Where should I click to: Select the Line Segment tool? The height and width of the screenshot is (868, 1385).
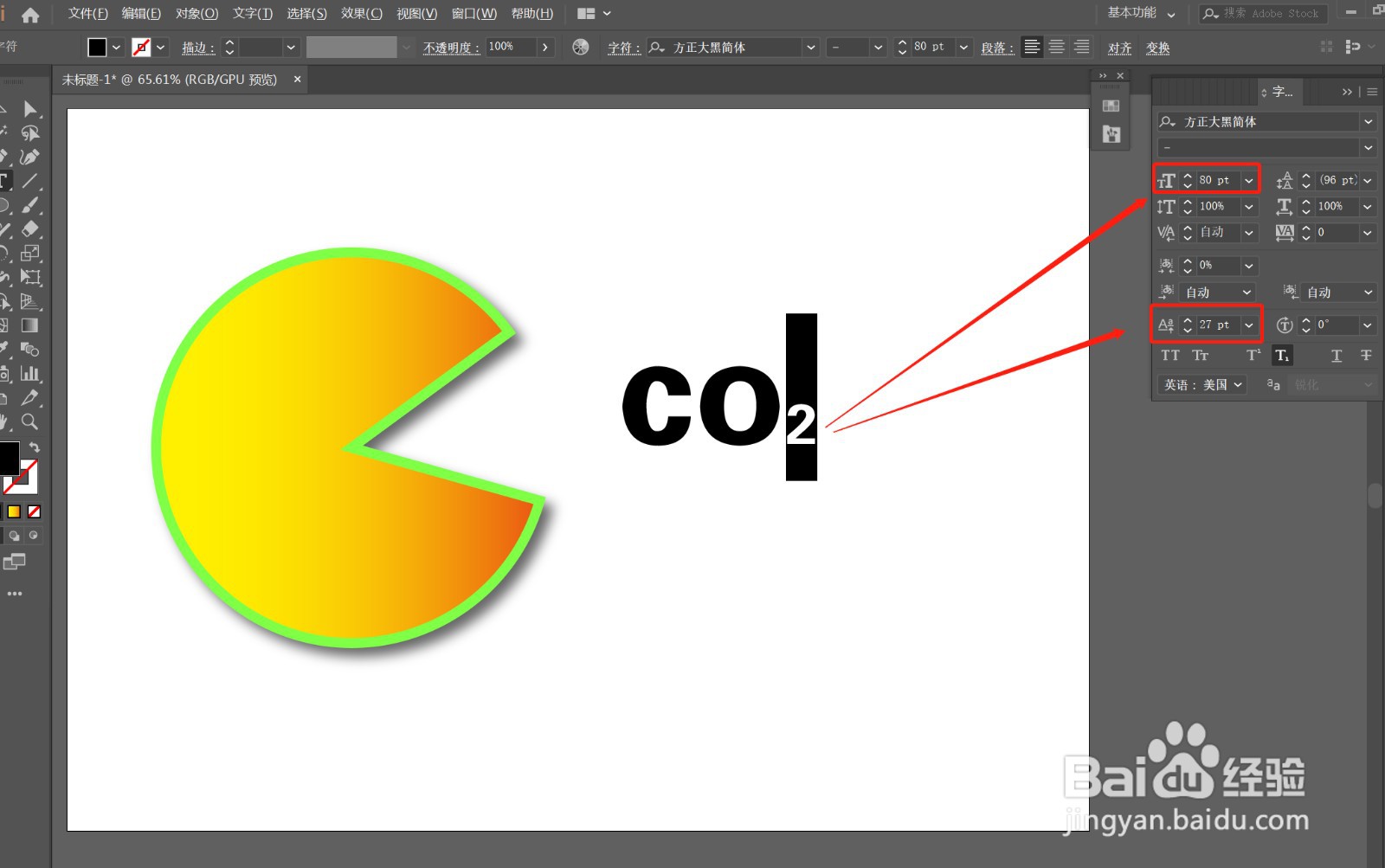(x=30, y=181)
